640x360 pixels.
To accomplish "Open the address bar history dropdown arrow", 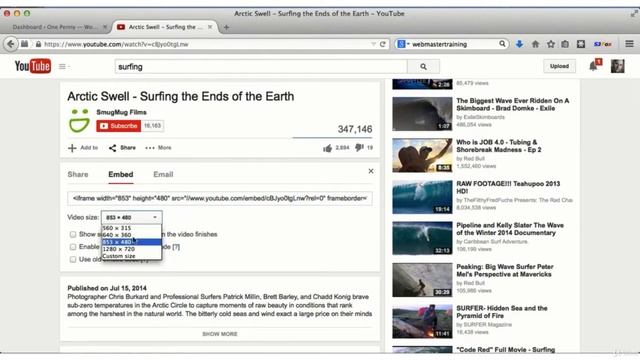I will point(373,44).
